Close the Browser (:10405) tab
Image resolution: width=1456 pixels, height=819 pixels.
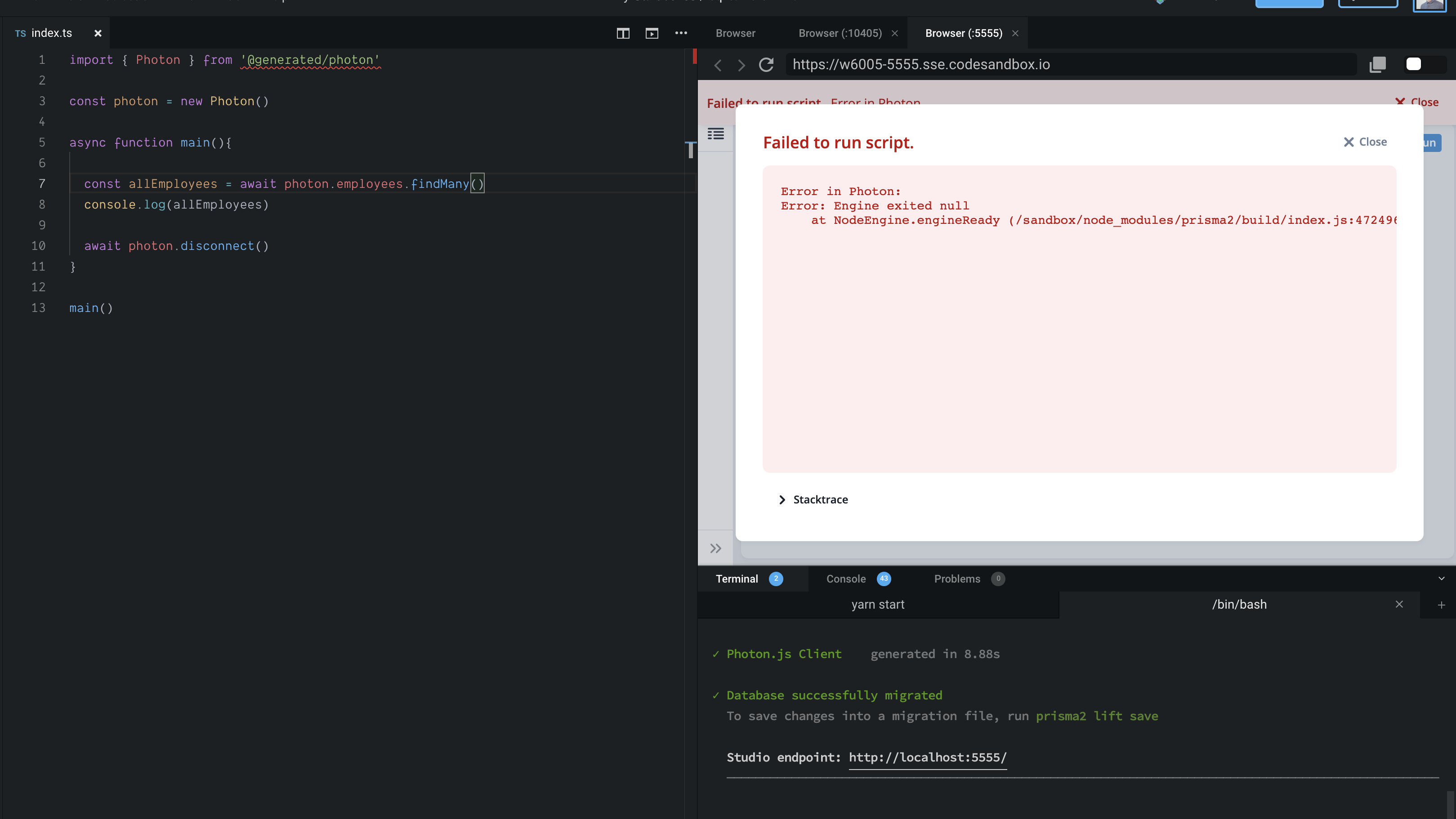tap(895, 33)
